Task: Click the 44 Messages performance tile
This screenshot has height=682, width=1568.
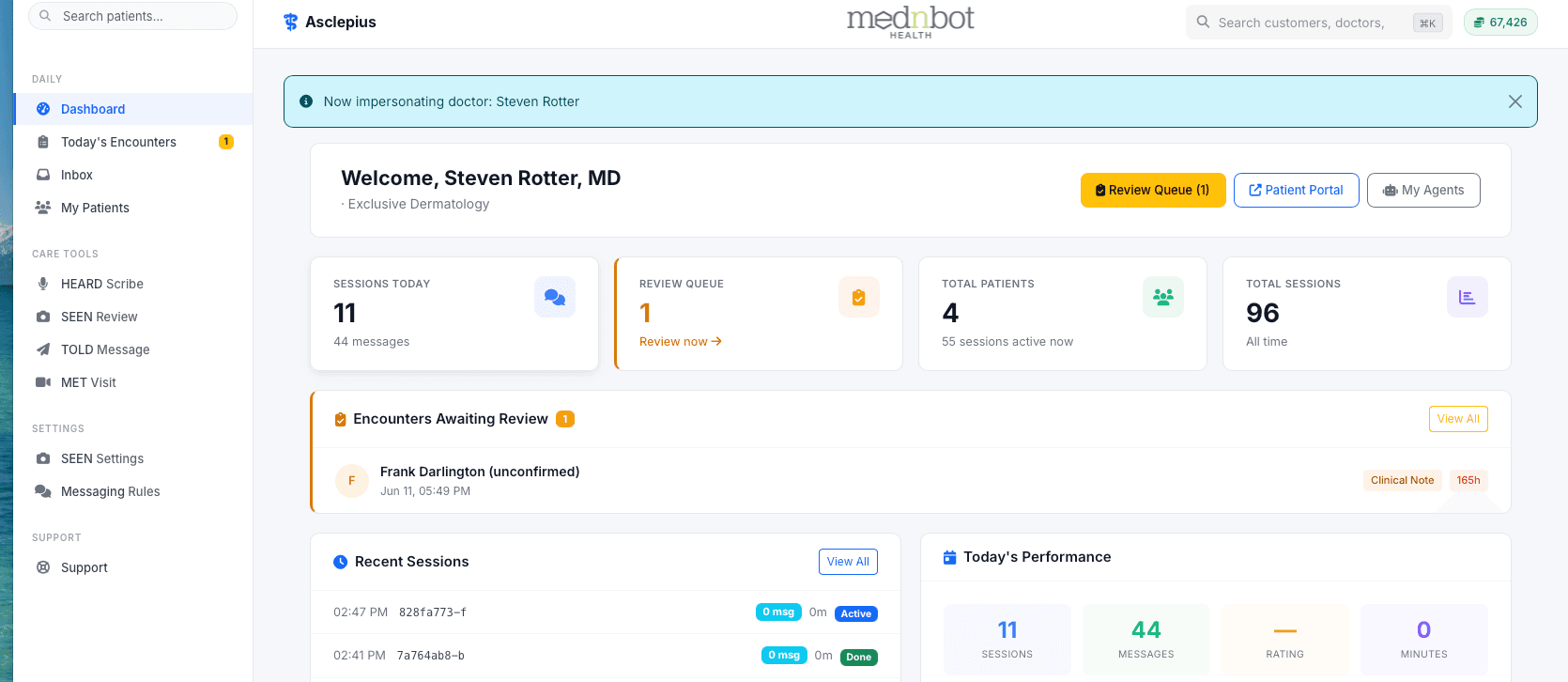Action: pyautogui.click(x=1146, y=640)
